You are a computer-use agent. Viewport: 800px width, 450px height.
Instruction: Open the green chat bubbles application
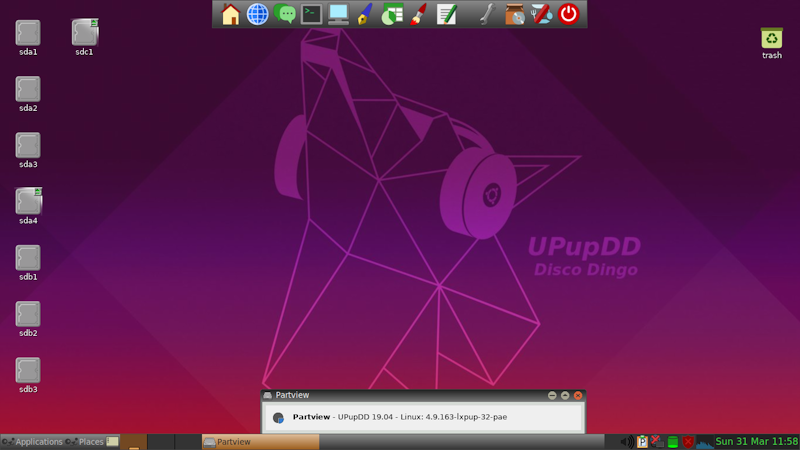[x=285, y=14]
